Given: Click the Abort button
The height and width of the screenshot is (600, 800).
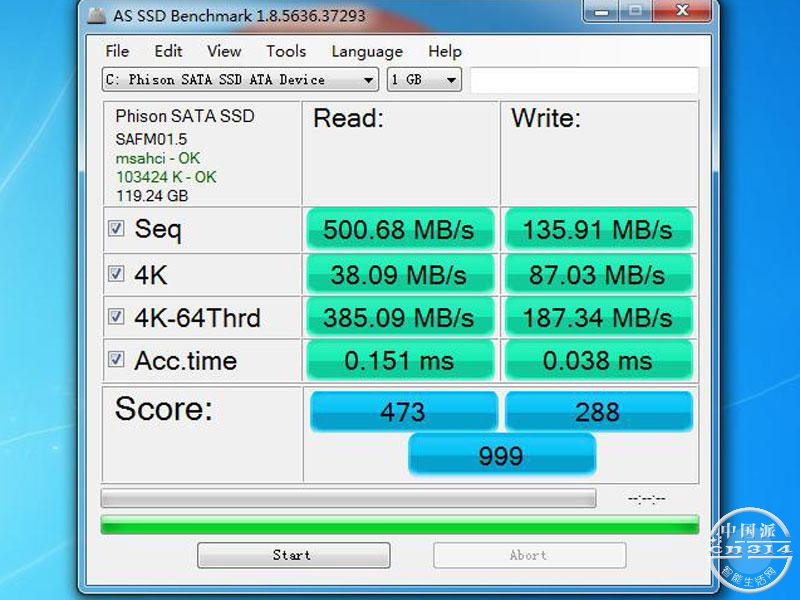Looking at the screenshot, I should 530,555.
